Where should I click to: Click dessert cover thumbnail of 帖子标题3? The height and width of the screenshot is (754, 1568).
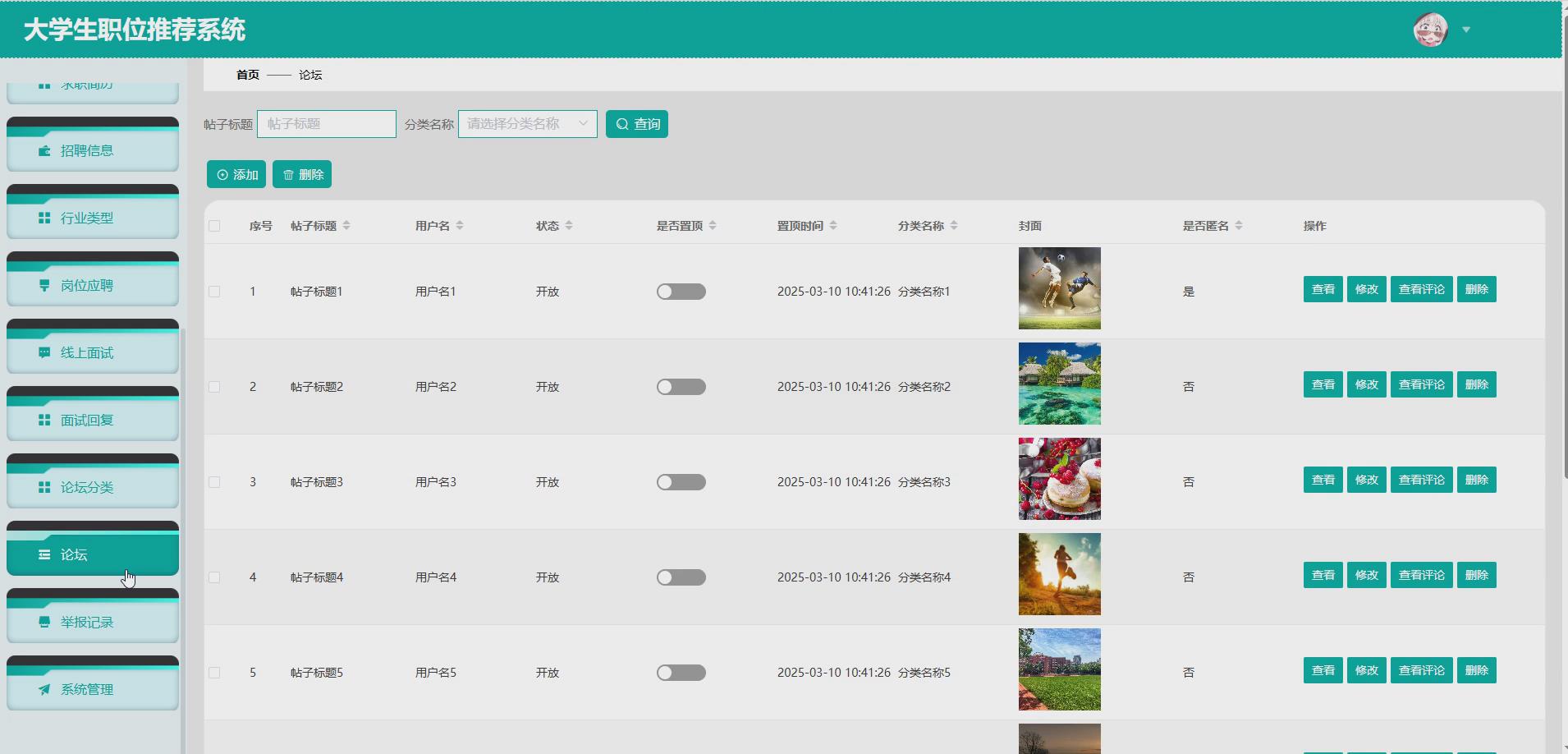tap(1060, 479)
